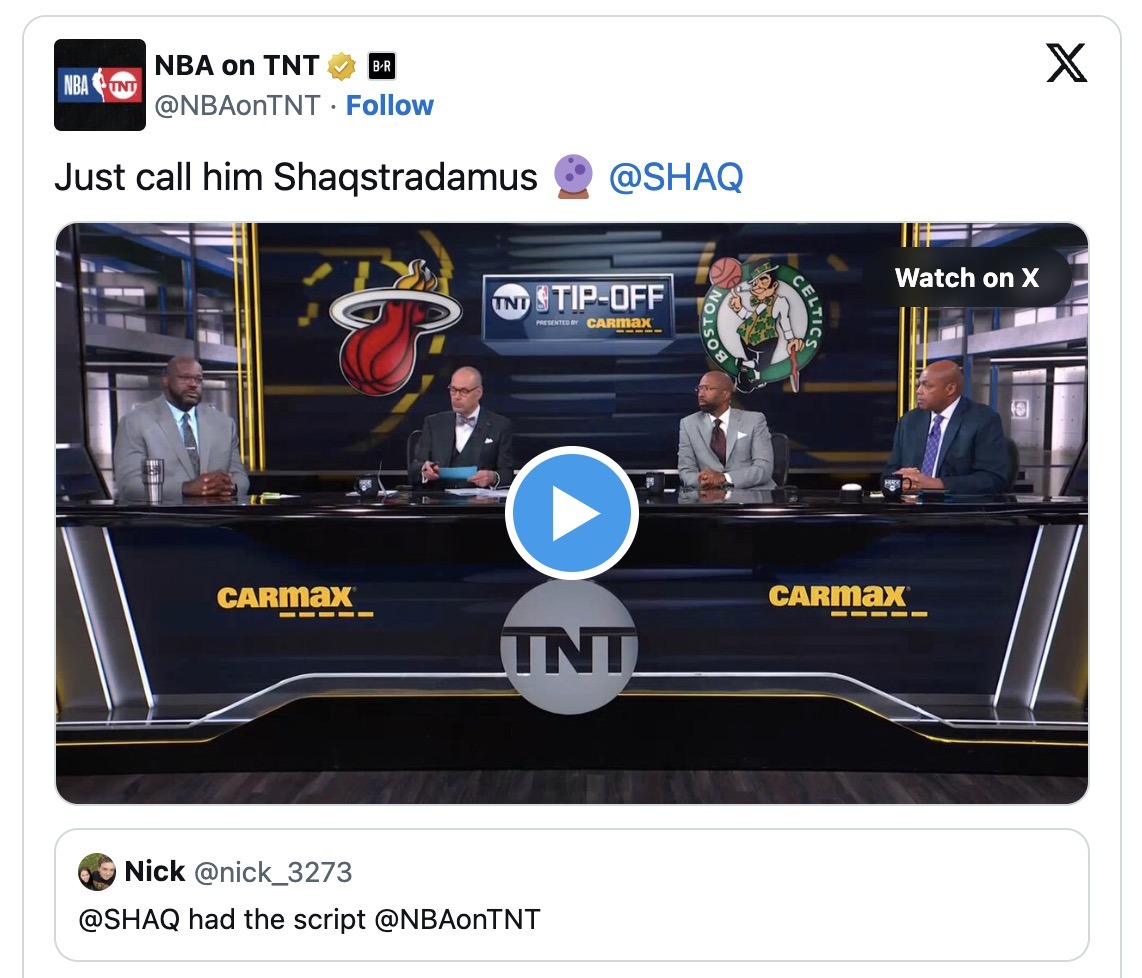The width and height of the screenshot is (1142, 978).
Task: Click the Shaqstradamus tweet text
Action: pyautogui.click(x=296, y=177)
